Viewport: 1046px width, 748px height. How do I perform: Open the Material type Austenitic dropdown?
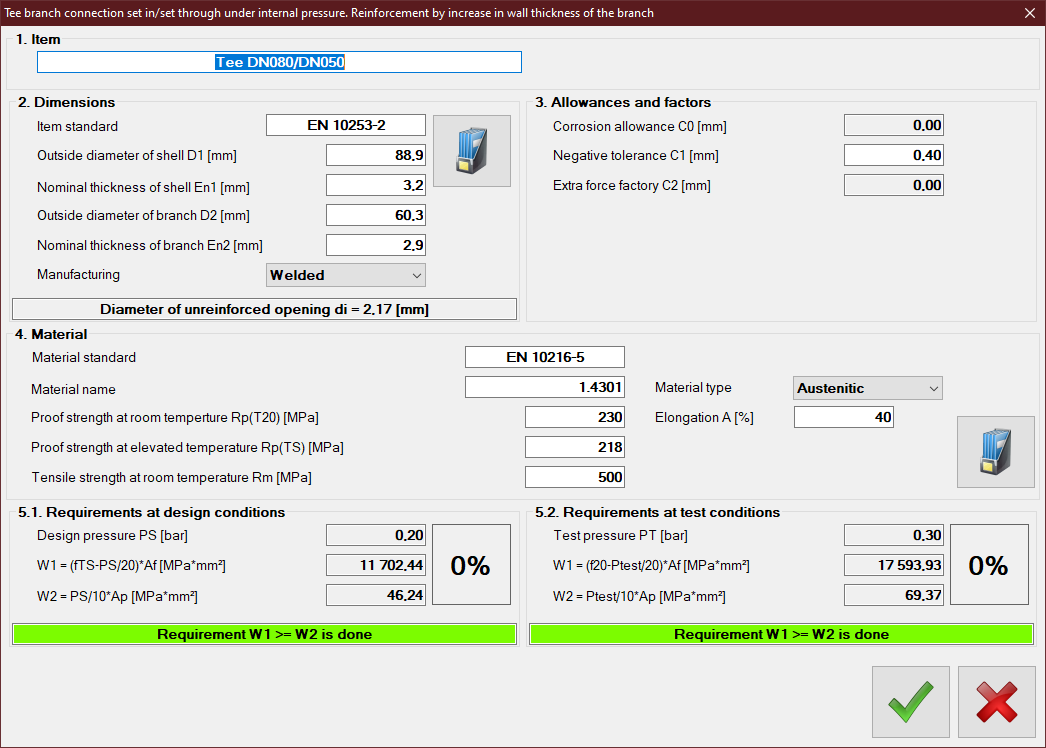coord(868,388)
